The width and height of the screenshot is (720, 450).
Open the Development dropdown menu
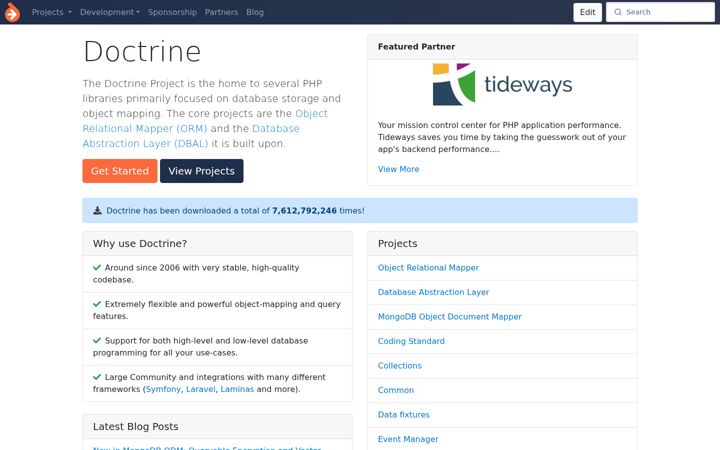[110, 12]
